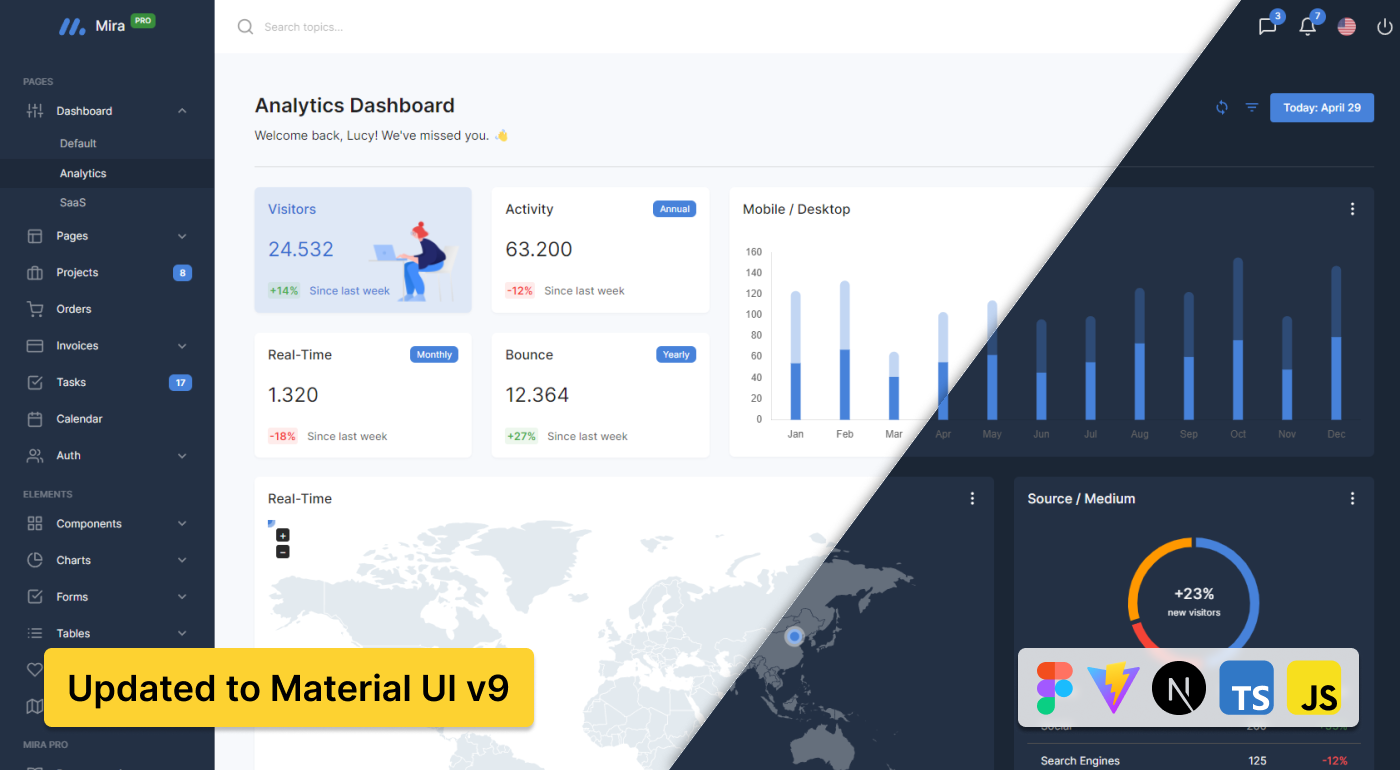Click the Calendar sidebar icon

[35, 419]
